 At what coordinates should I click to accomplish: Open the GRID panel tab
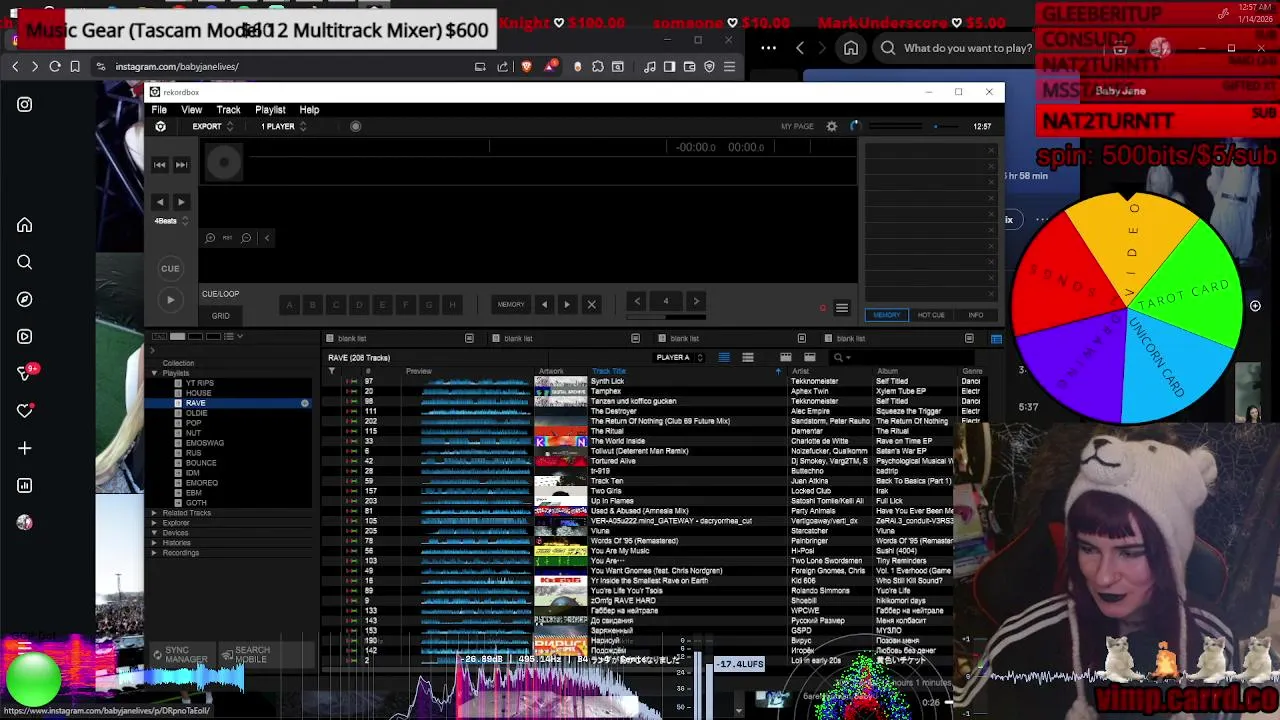point(220,316)
